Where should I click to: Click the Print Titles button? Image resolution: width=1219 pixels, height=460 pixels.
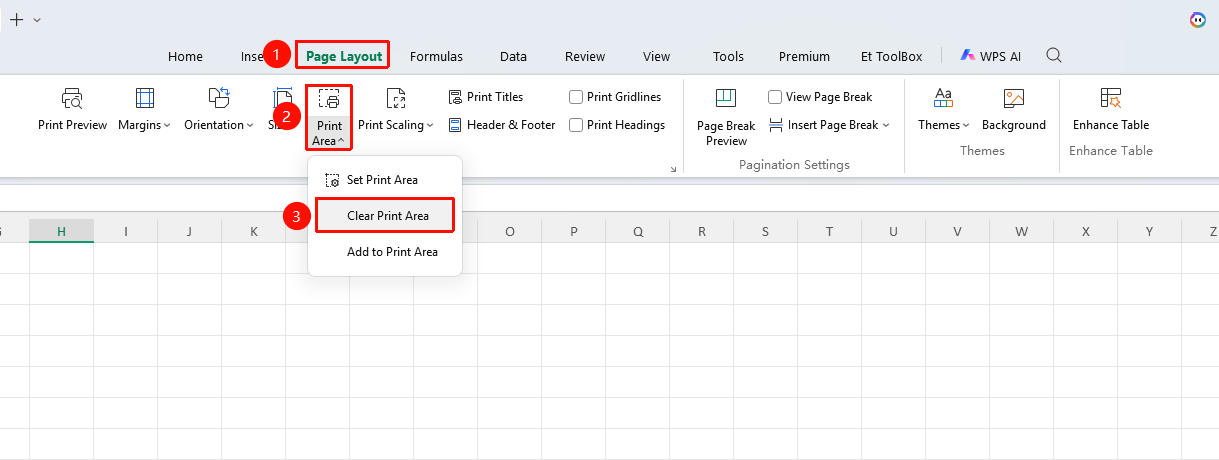486,97
